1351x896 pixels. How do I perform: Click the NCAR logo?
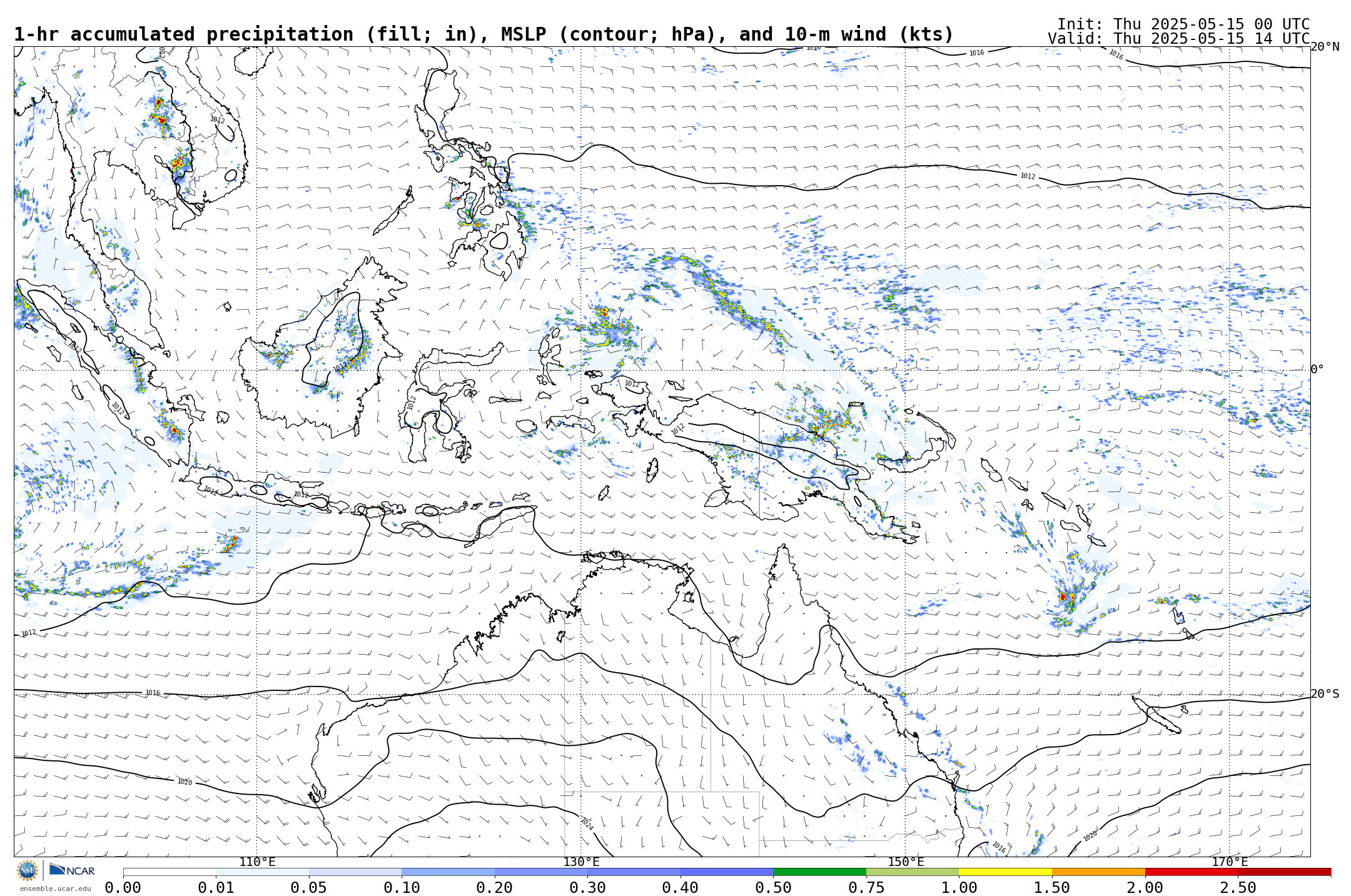point(72,870)
